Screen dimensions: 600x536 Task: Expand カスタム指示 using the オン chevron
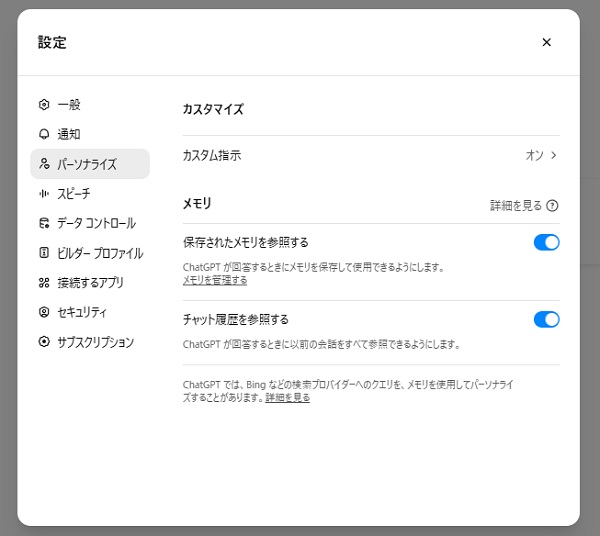(553, 156)
